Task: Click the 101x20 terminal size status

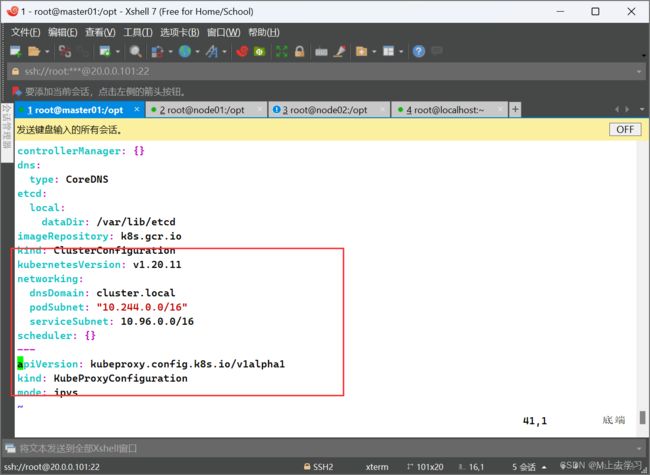Action: click(x=425, y=467)
